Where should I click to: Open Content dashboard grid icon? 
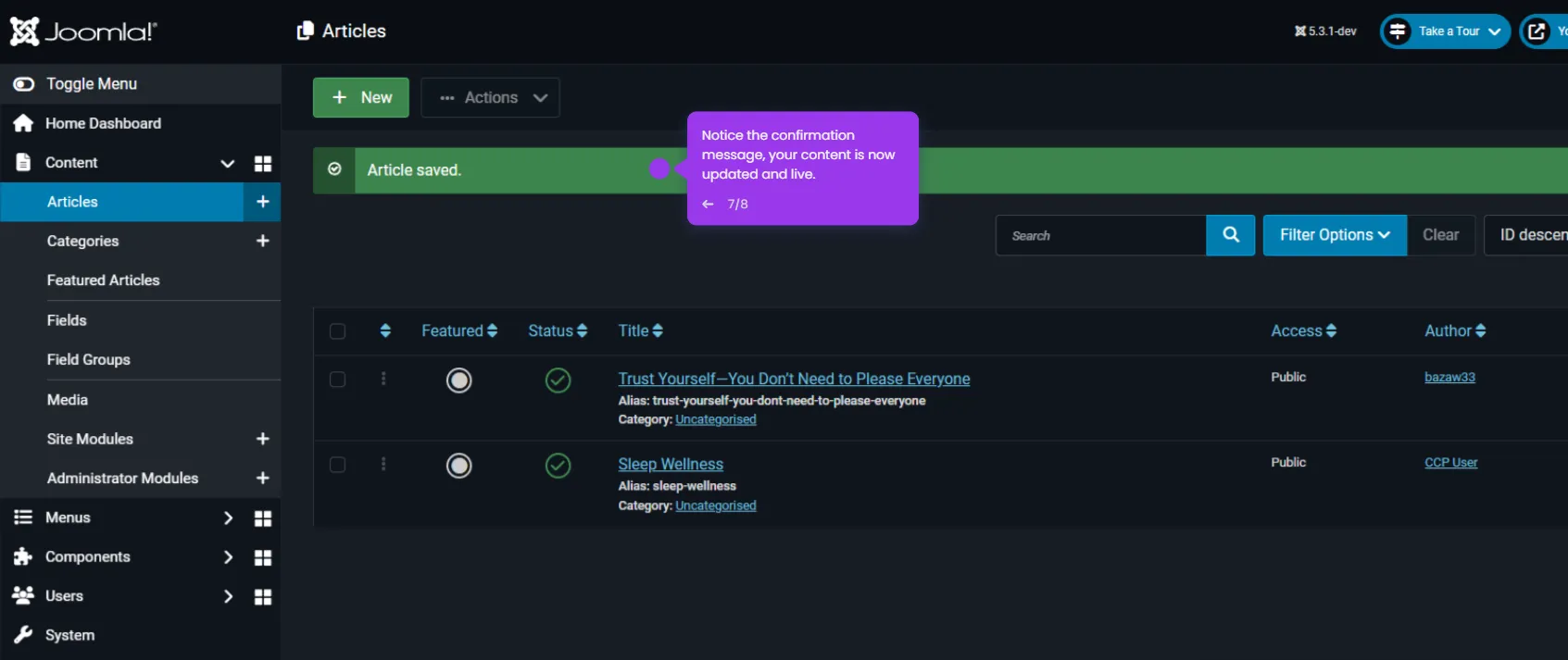263,163
